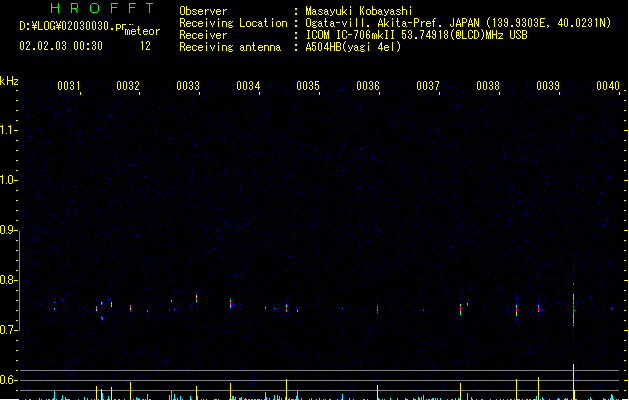Select the ICOM IC-706mkII receiver text
The image size is (629, 400).
pyautogui.click(x=416, y=35)
